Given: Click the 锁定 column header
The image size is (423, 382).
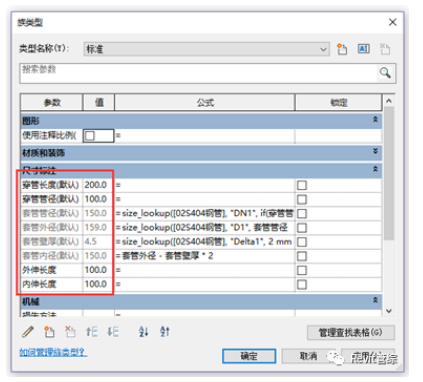Looking at the screenshot, I should click(x=339, y=102).
